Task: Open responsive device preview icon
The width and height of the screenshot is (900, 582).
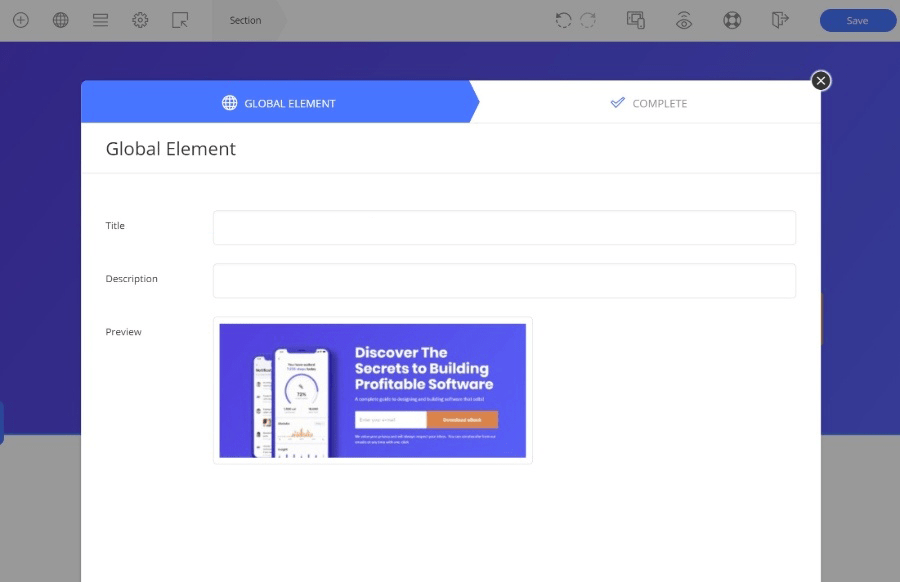Action: (x=636, y=20)
